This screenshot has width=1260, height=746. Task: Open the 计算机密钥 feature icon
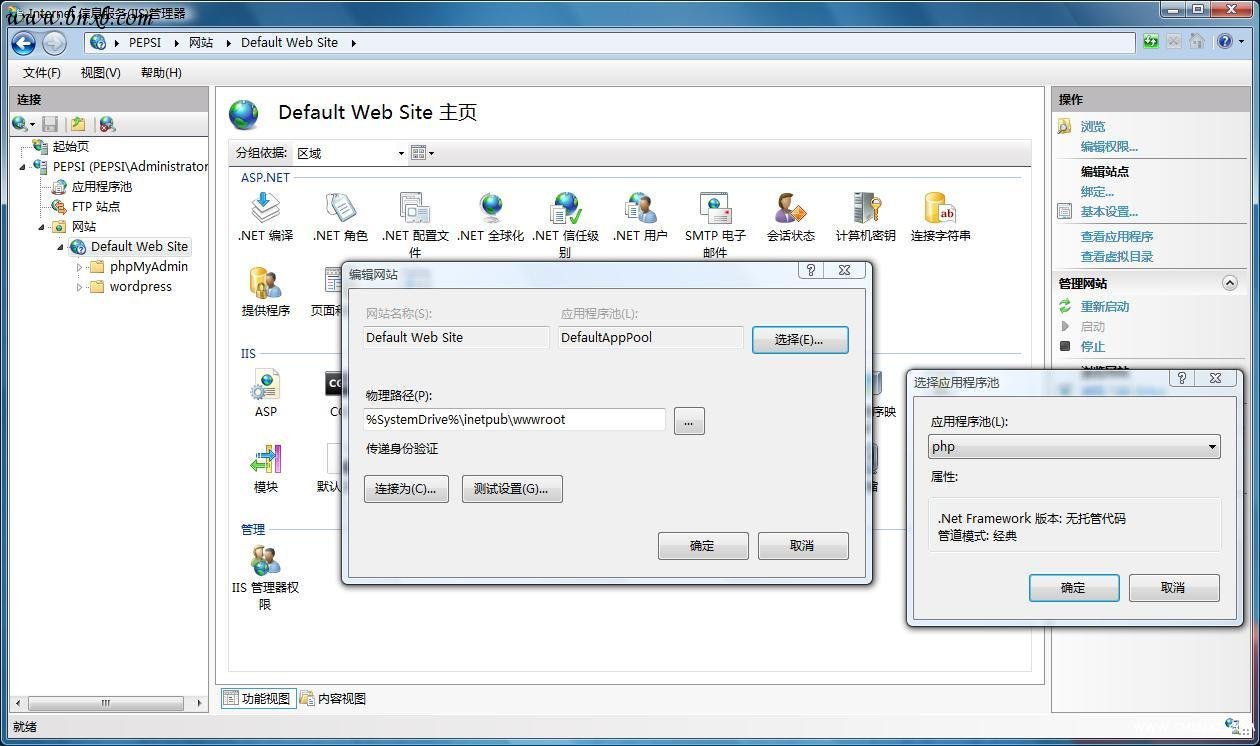click(864, 210)
